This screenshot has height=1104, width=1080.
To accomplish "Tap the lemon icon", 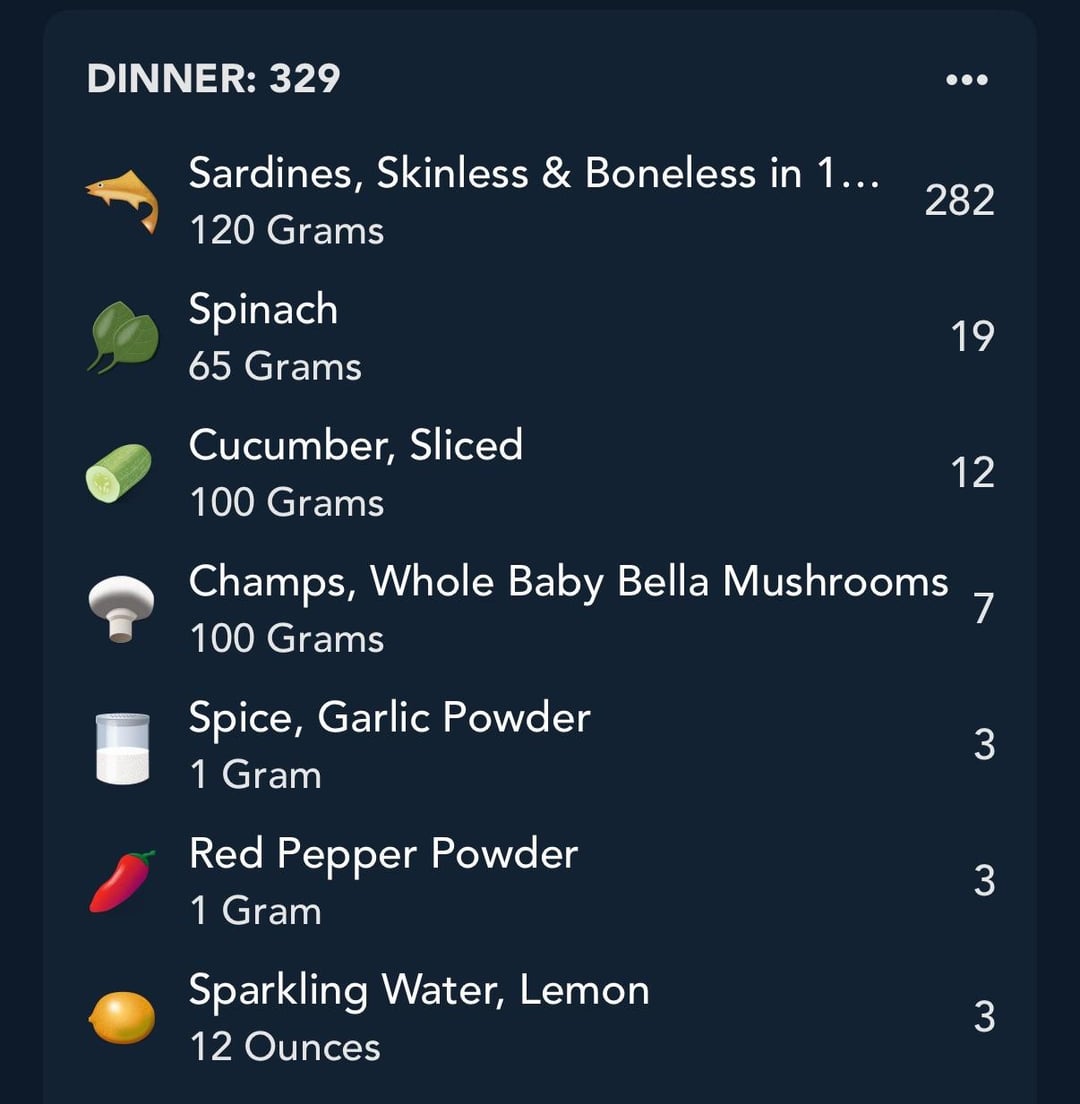I will coord(122,1017).
